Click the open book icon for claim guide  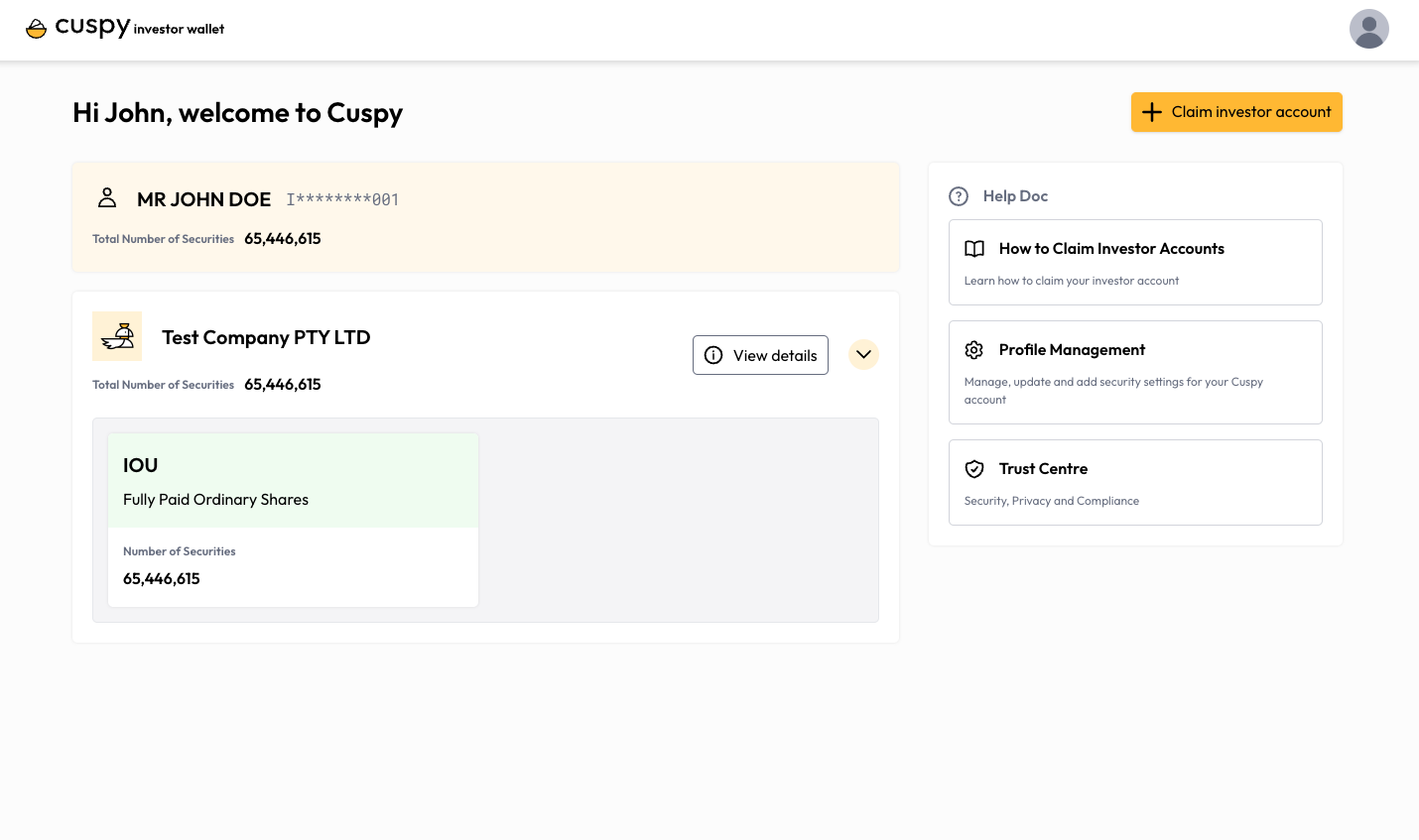974,249
